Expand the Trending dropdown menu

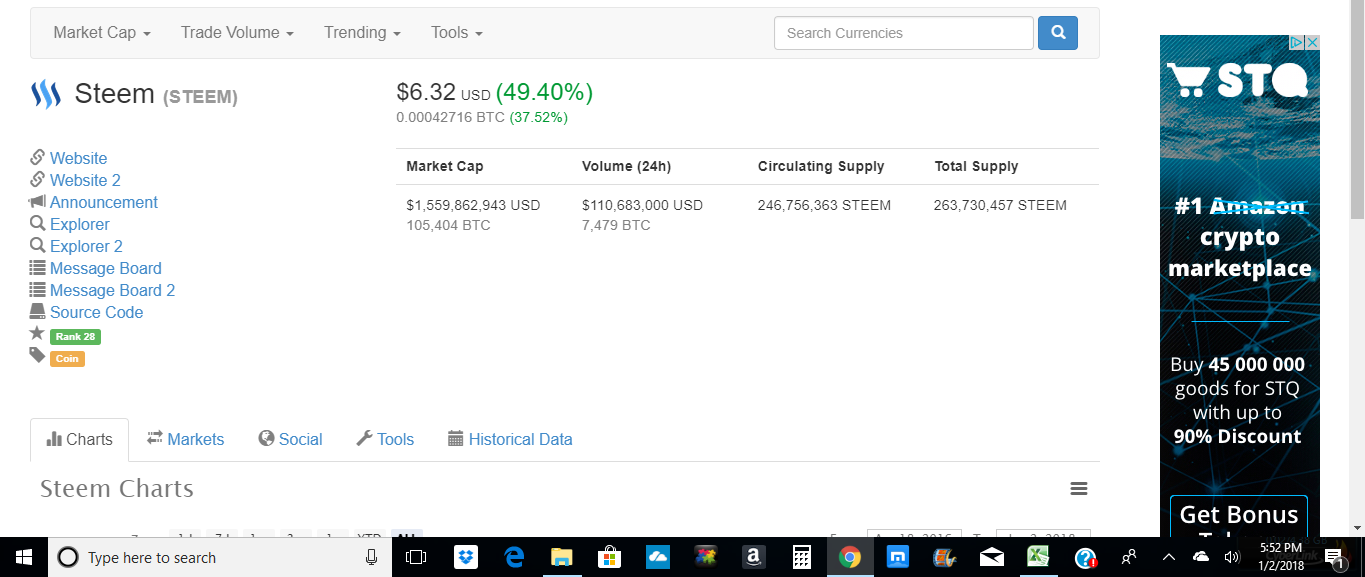coord(362,33)
